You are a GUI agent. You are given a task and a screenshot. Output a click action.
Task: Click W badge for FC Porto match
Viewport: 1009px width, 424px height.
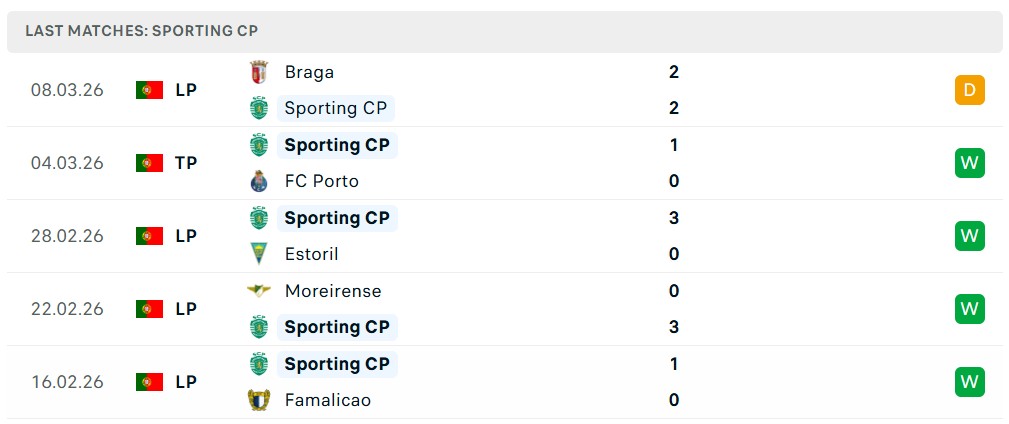point(969,163)
